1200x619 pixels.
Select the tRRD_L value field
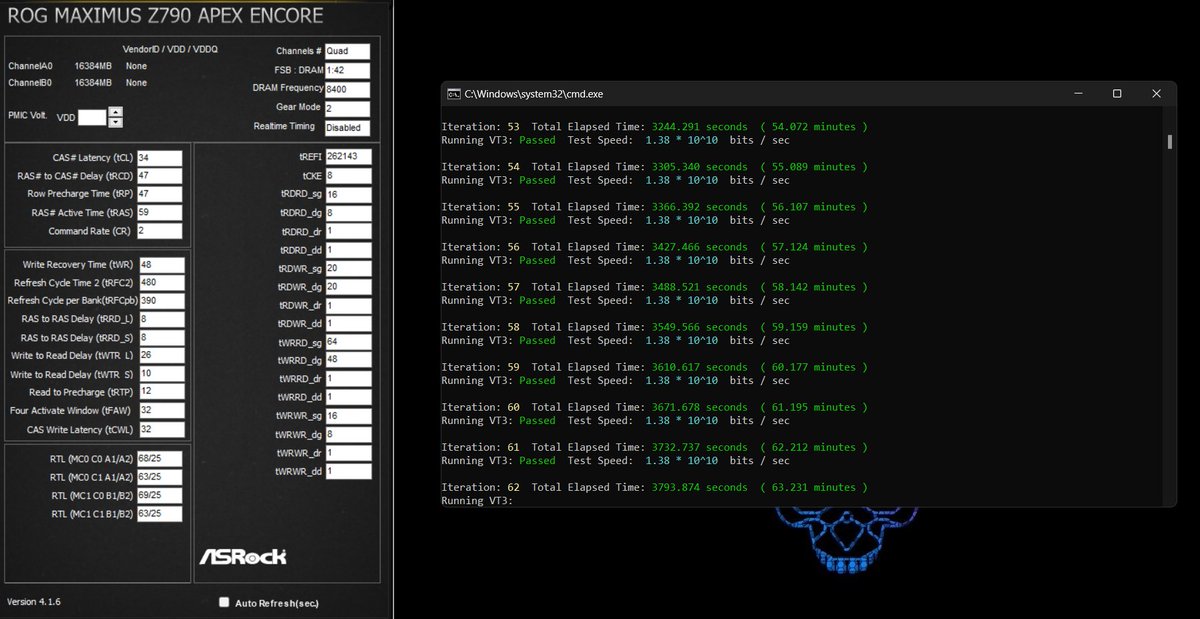point(162,320)
